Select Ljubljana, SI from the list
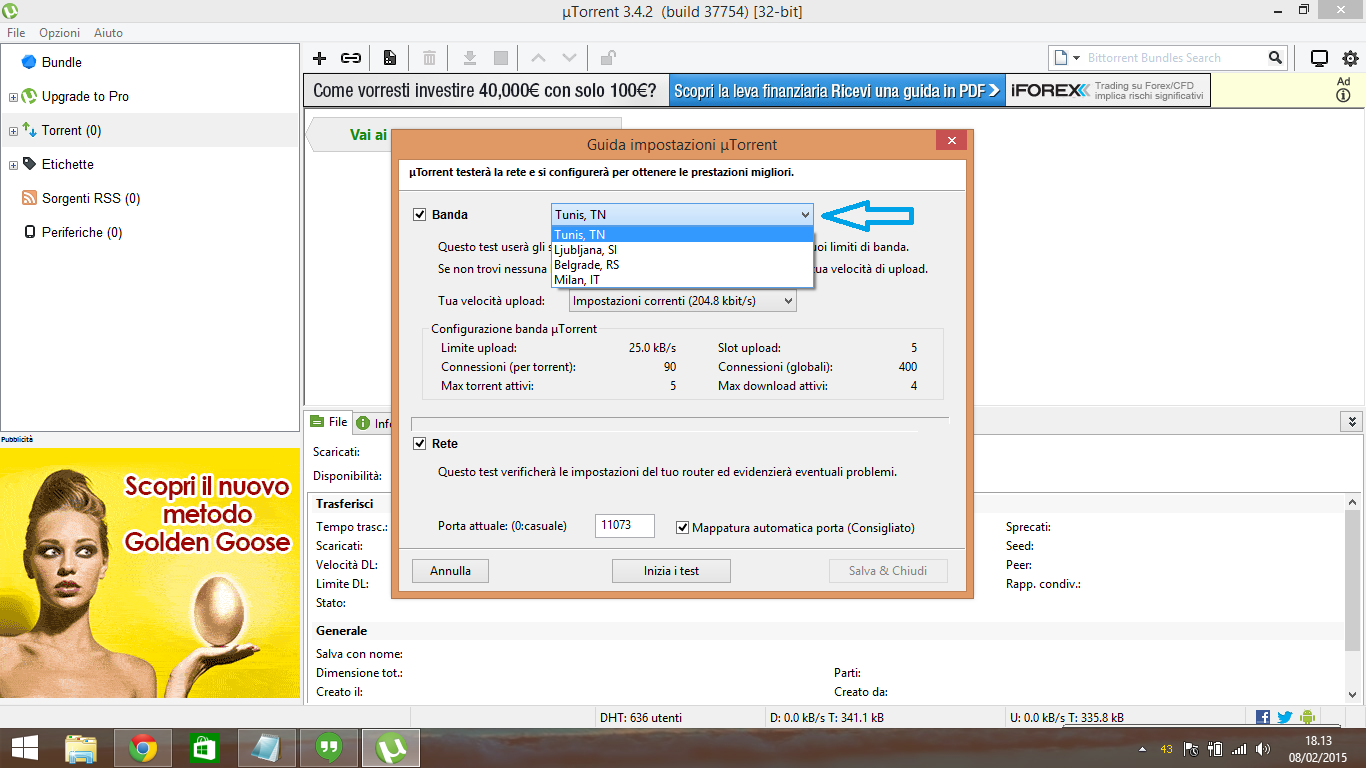Image resolution: width=1366 pixels, height=768 pixels. coord(683,250)
